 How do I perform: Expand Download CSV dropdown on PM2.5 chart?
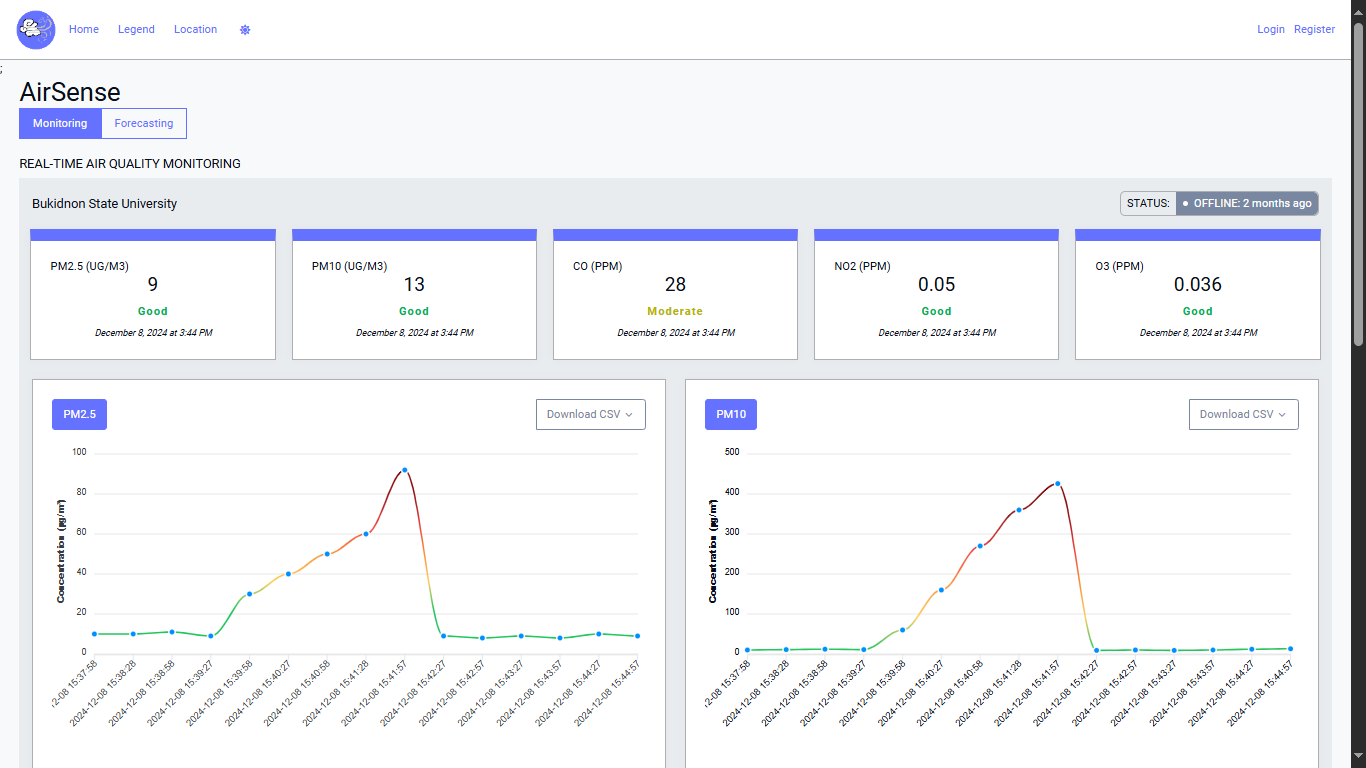591,415
